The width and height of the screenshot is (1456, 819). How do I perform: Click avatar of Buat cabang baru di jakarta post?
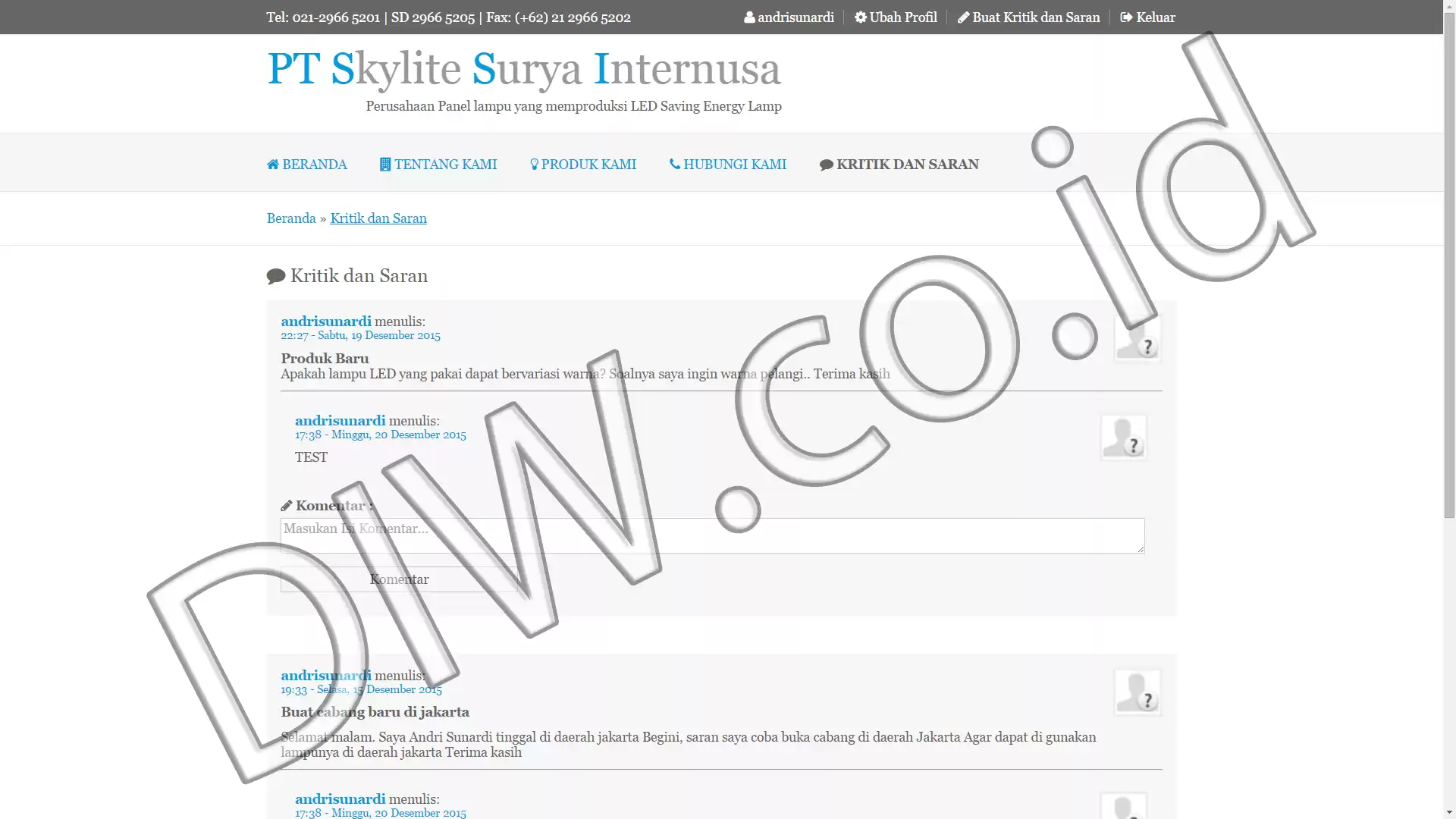tap(1137, 692)
